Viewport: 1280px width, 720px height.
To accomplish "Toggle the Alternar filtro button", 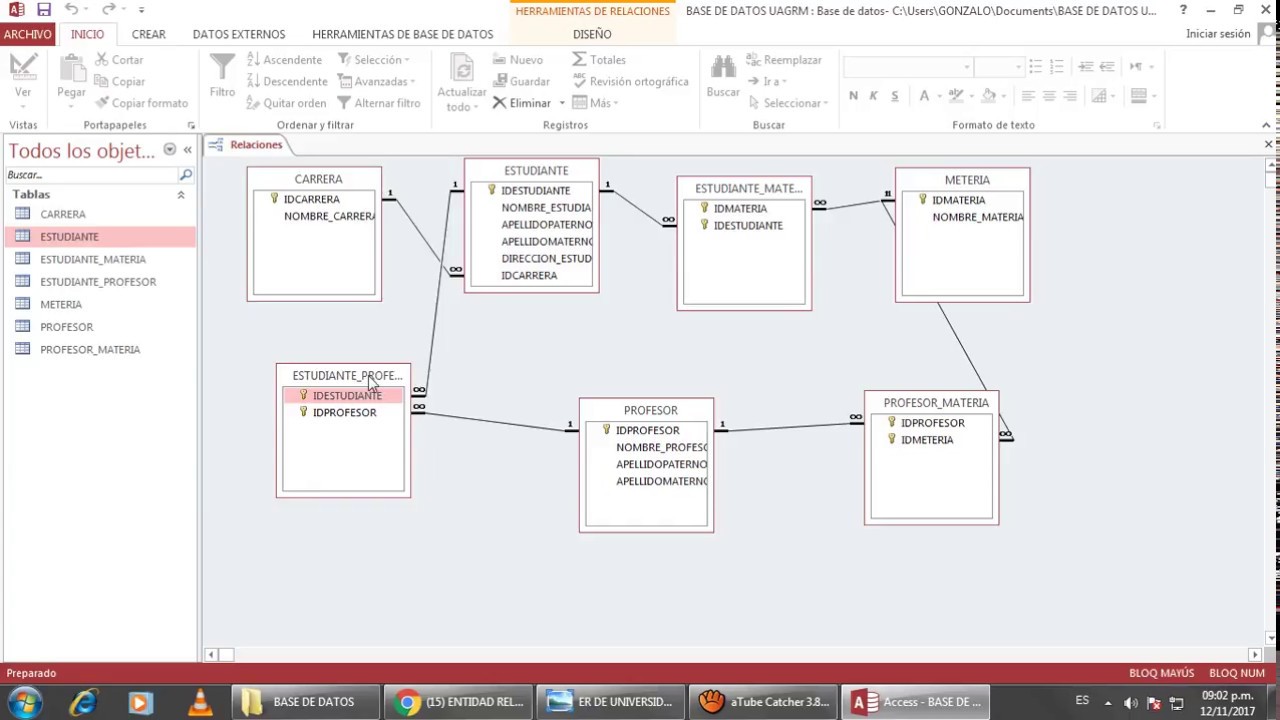I will (379, 103).
